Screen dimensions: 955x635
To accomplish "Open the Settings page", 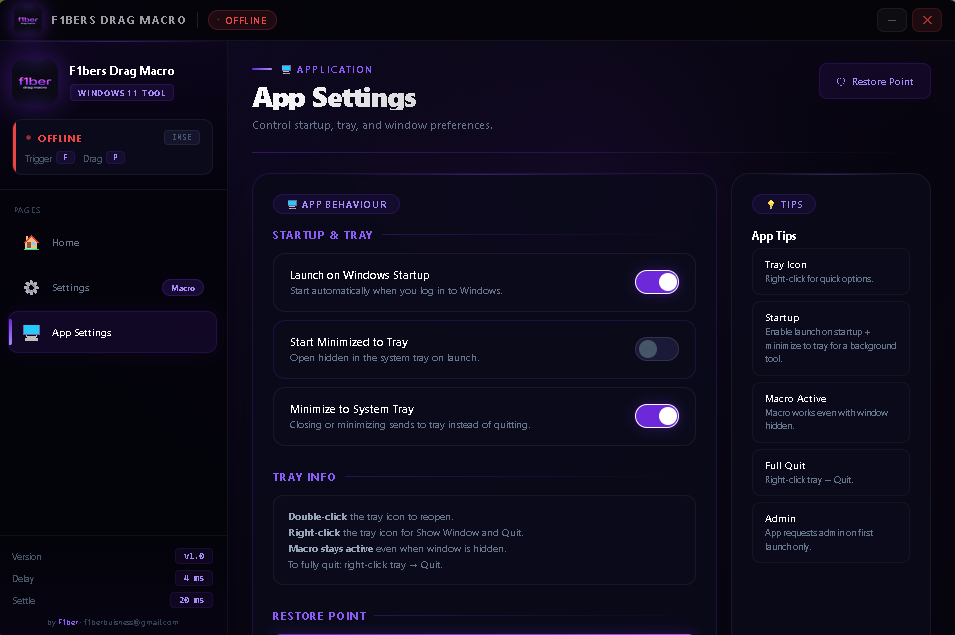I will [x=113, y=287].
